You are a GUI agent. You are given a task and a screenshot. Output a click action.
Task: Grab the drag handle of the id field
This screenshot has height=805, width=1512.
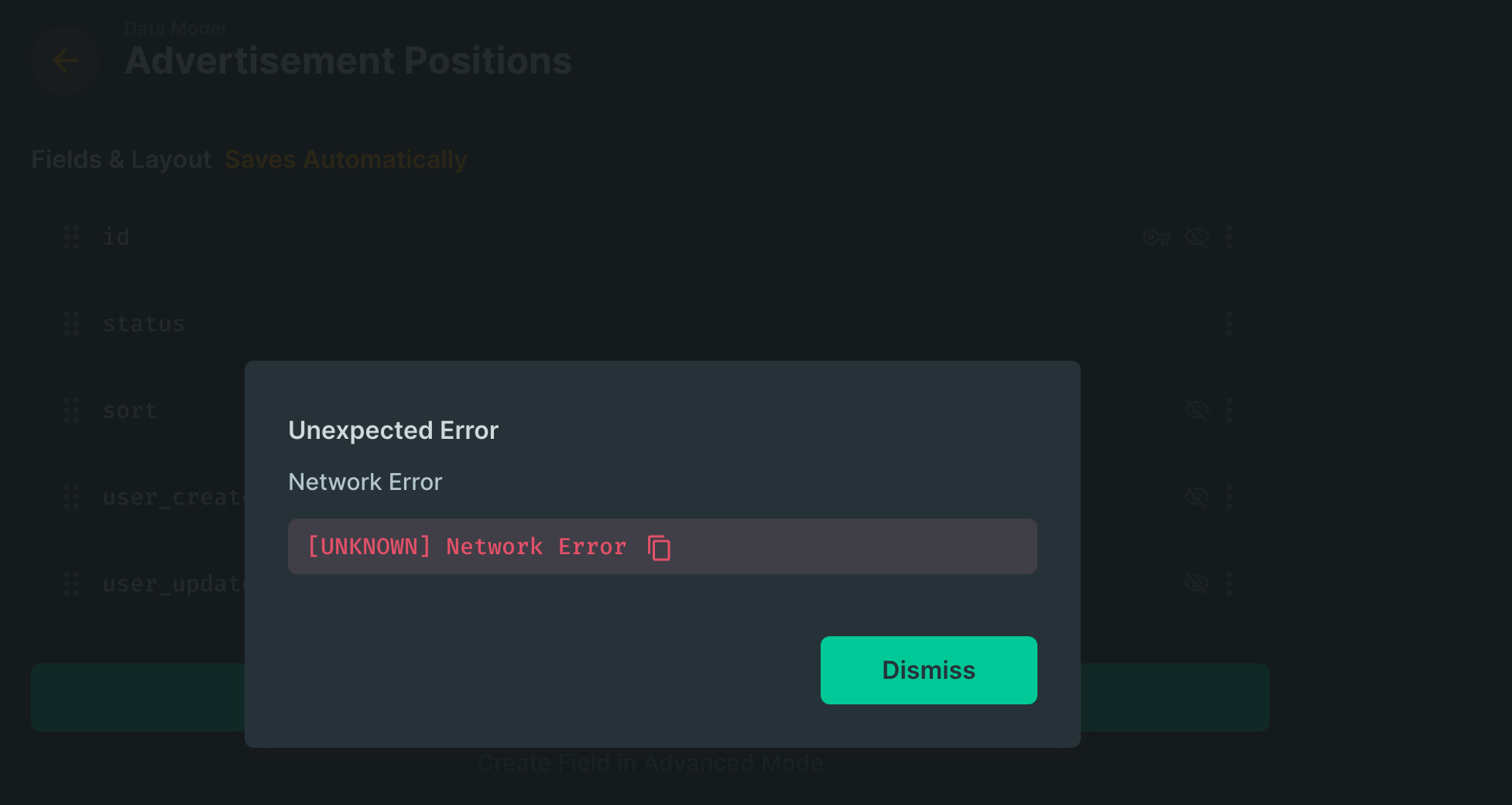pyautogui.click(x=71, y=237)
